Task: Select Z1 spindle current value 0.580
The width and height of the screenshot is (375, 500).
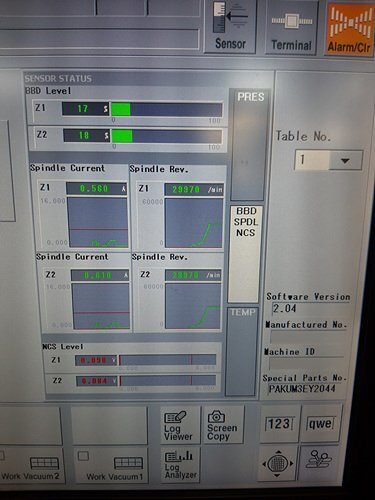Action: 97,189
